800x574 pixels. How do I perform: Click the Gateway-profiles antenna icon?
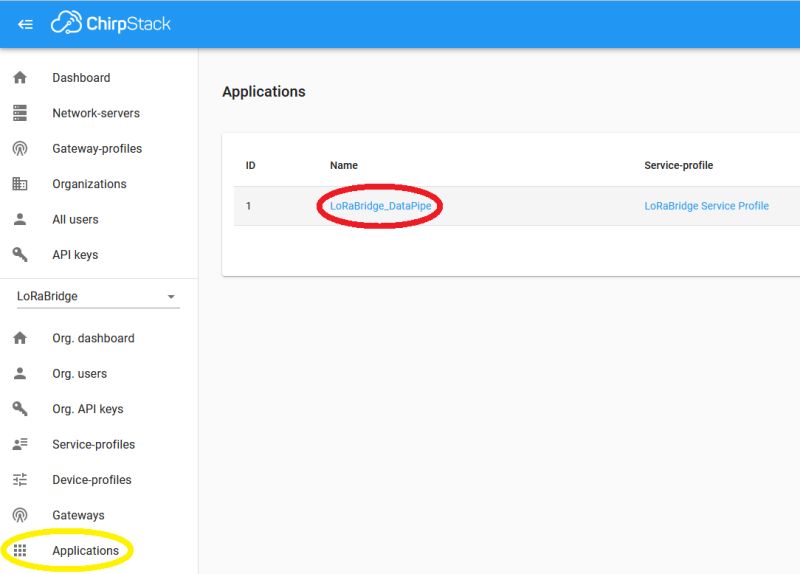(x=20, y=148)
